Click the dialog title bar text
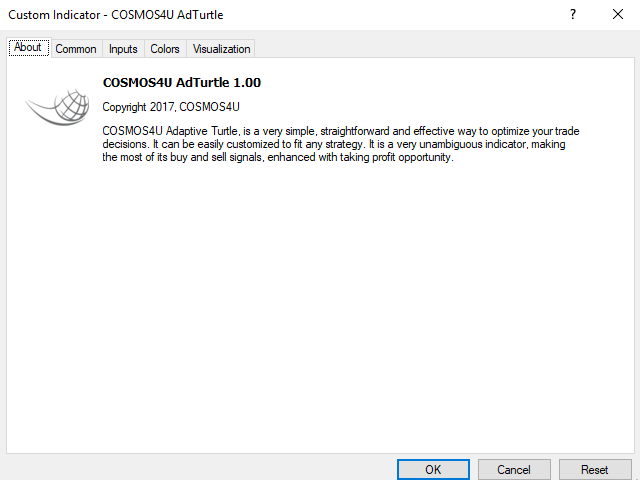 116,15
